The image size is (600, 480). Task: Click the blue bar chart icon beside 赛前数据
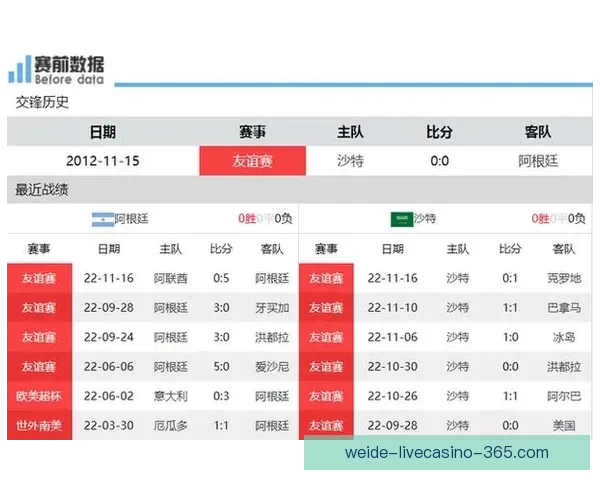(x=20, y=69)
